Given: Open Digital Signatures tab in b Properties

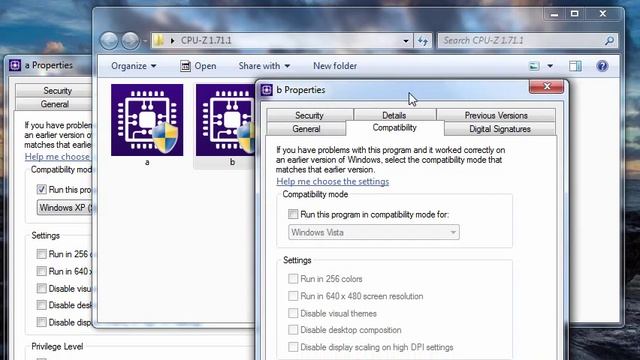Looking at the screenshot, I should (500, 129).
